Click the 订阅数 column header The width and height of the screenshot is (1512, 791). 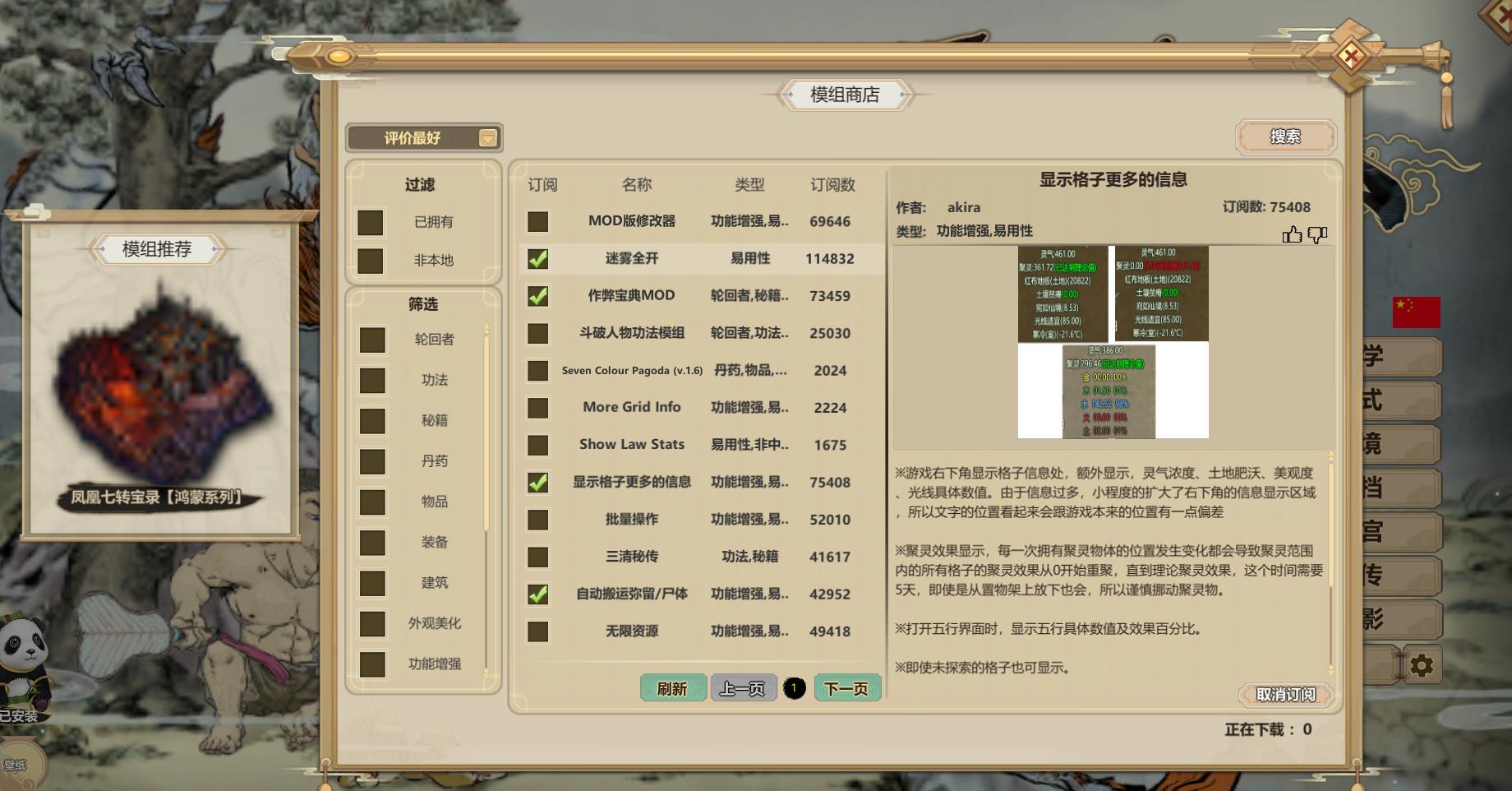tap(832, 185)
